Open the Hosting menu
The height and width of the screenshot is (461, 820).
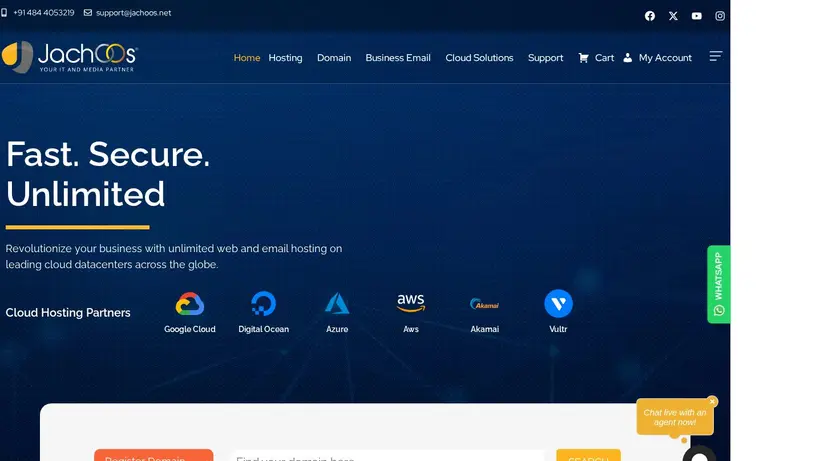click(285, 57)
